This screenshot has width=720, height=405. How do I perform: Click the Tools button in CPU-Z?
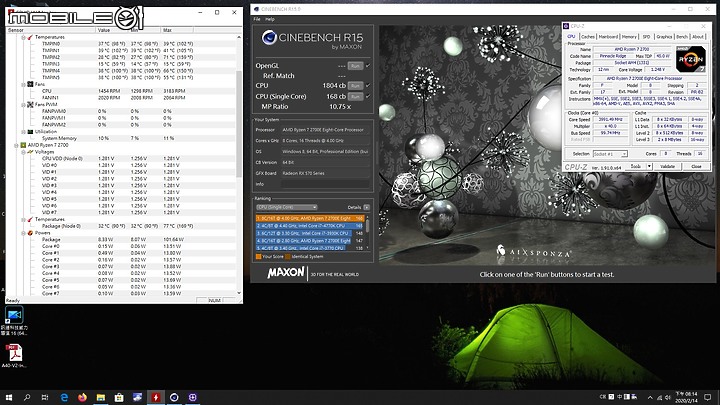pyautogui.click(x=636, y=166)
